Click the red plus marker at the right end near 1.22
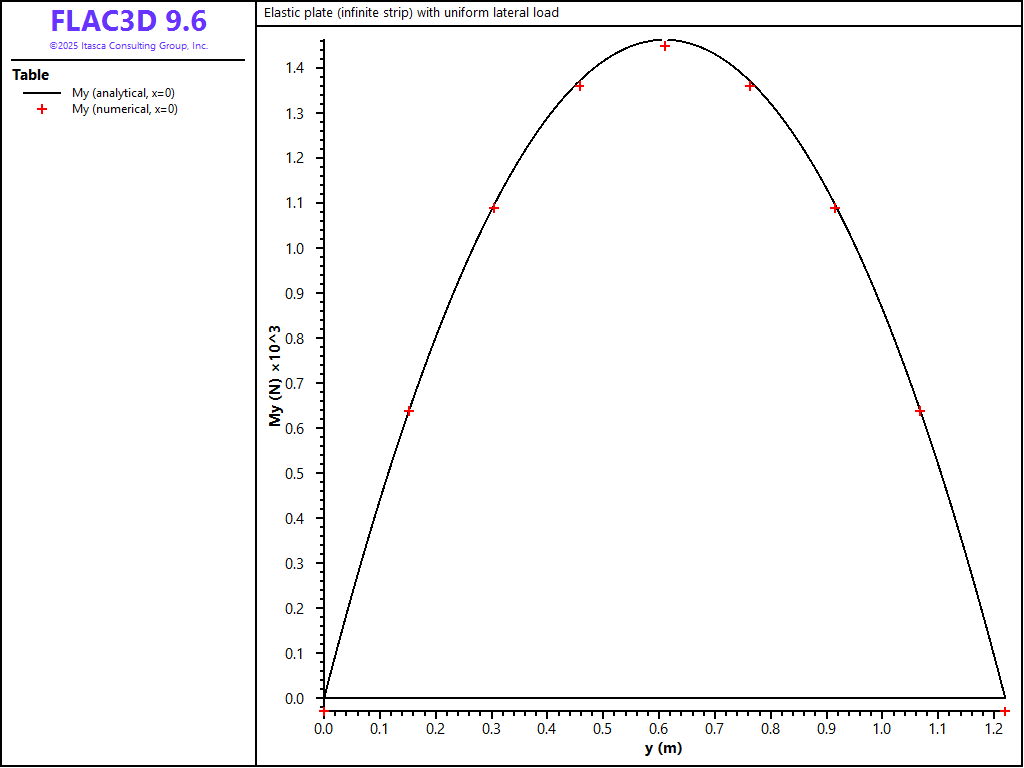The width and height of the screenshot is (1024, 768). pyautogui.click(x=1005, y=710)
